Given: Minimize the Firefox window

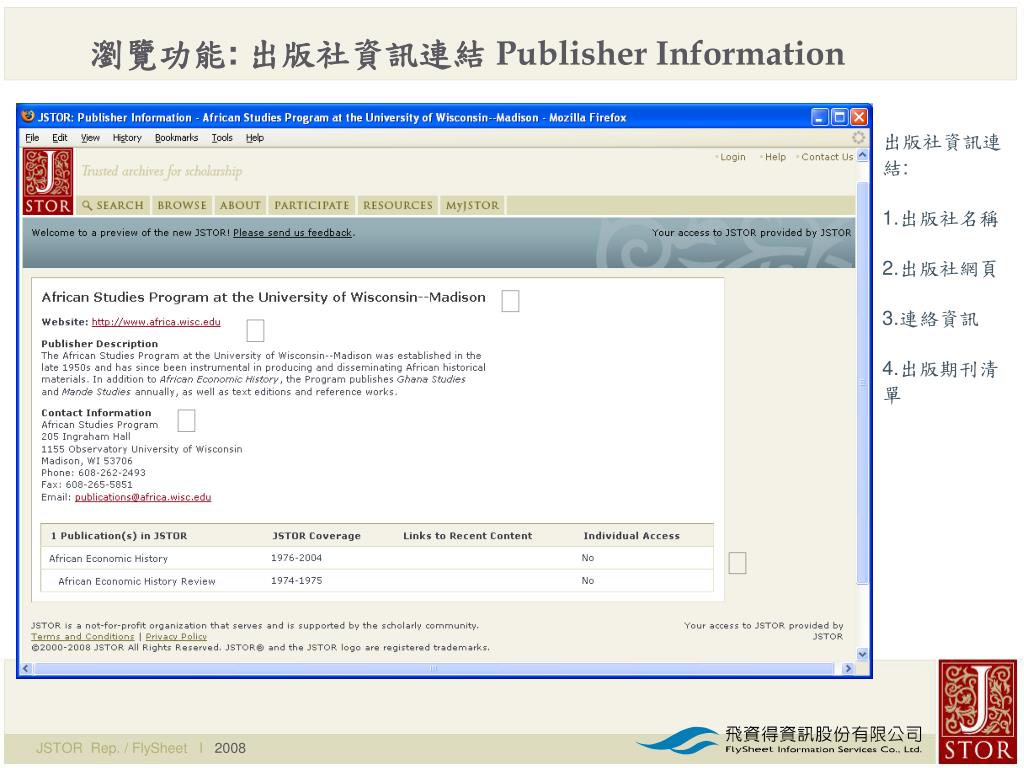Looking at the screenshot, I should tap(820, 117).
